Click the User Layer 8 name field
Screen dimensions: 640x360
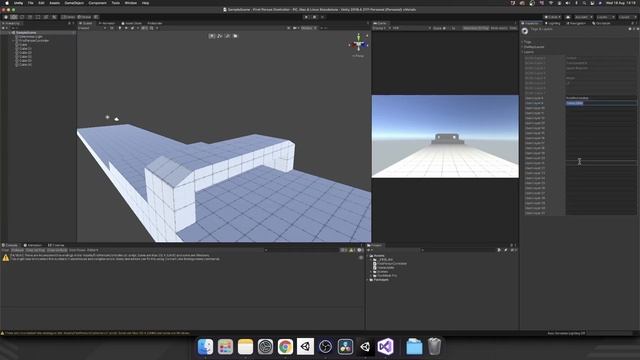(x=600, y=98)
